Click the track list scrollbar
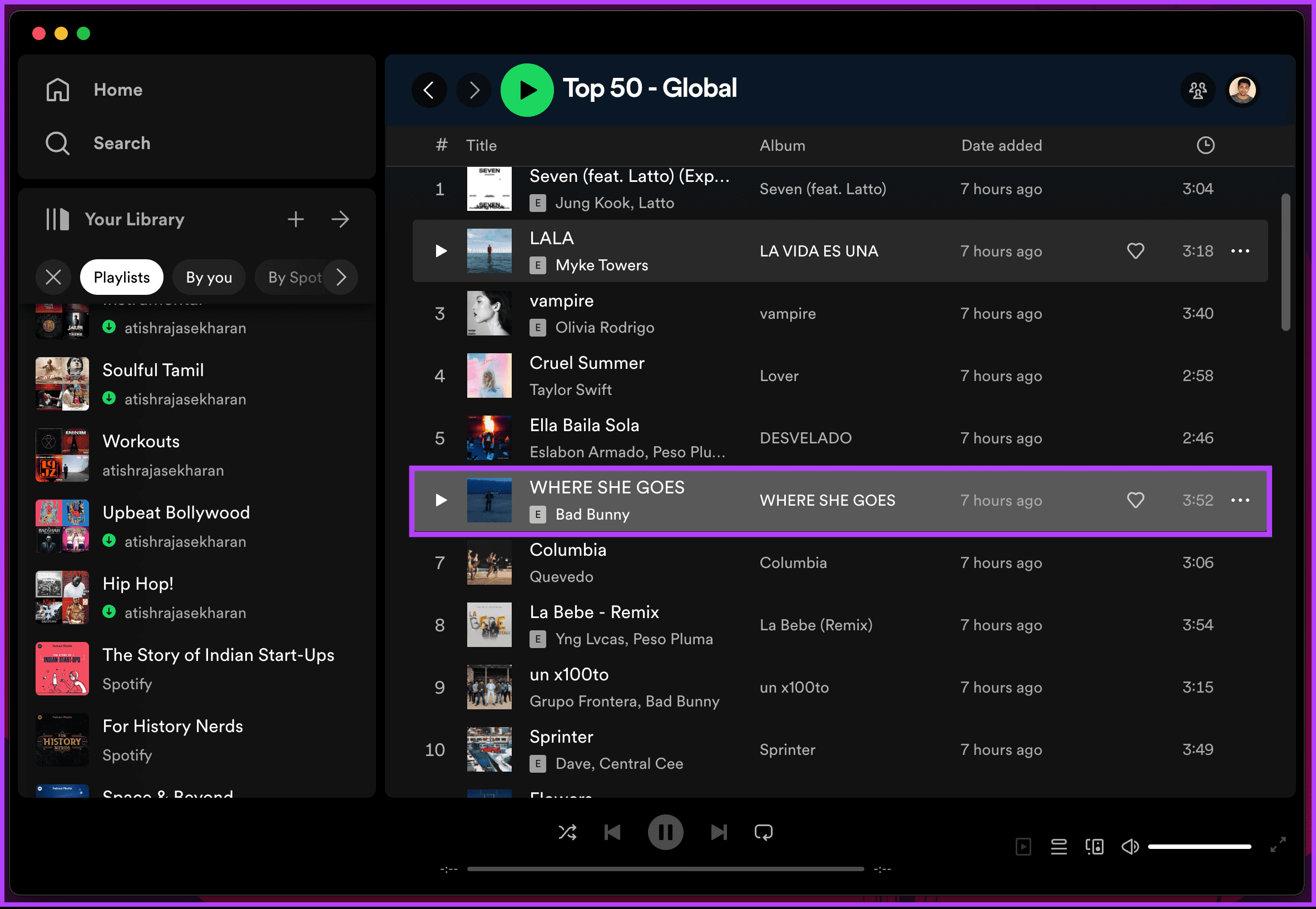 (x=1286, y=262)
